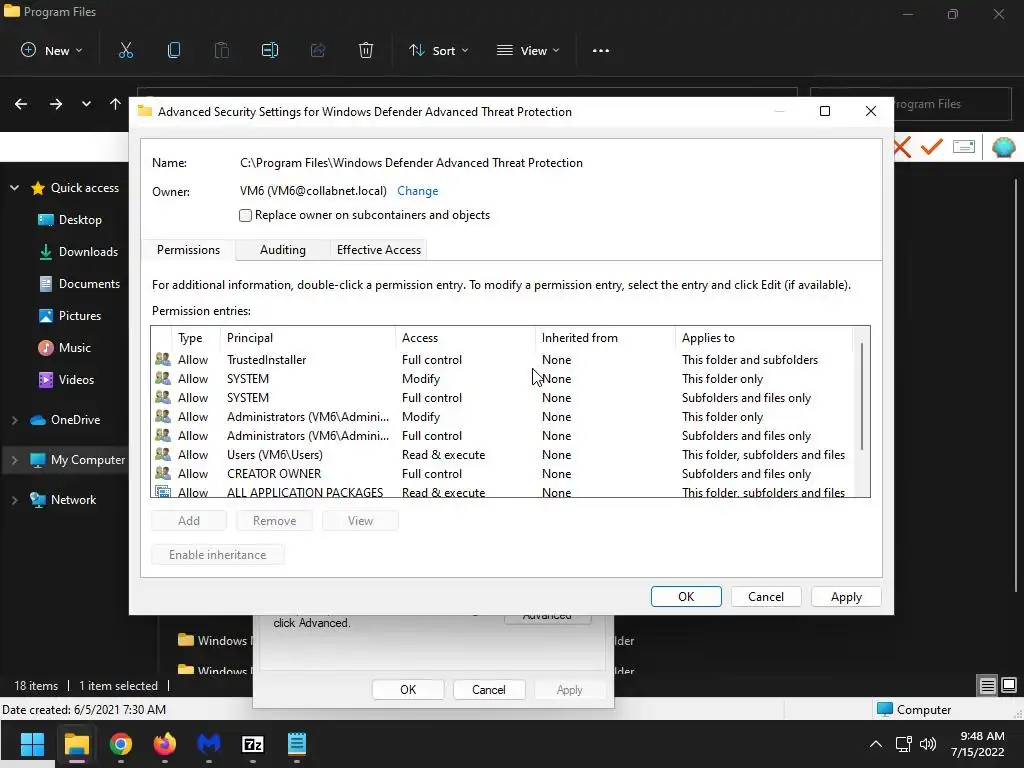This screenshot has width=1024, height=768.
Task: Collapse the Quick access tree node
Action: click(14, 188)
